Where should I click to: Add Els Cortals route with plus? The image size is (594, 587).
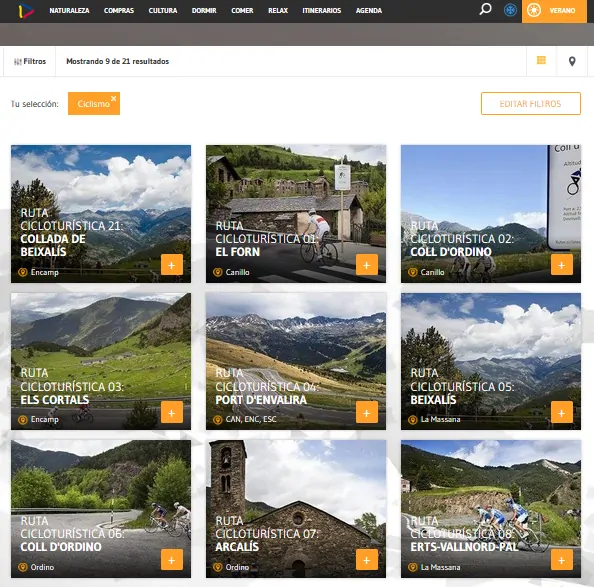[x=172, y=412]
